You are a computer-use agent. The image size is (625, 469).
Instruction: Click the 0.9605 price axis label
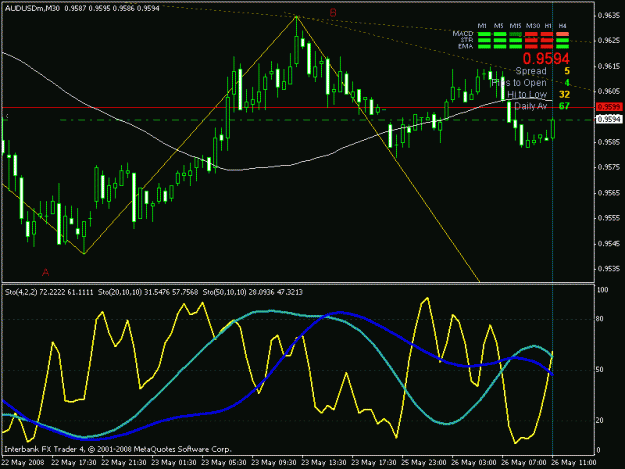(609, 91)
